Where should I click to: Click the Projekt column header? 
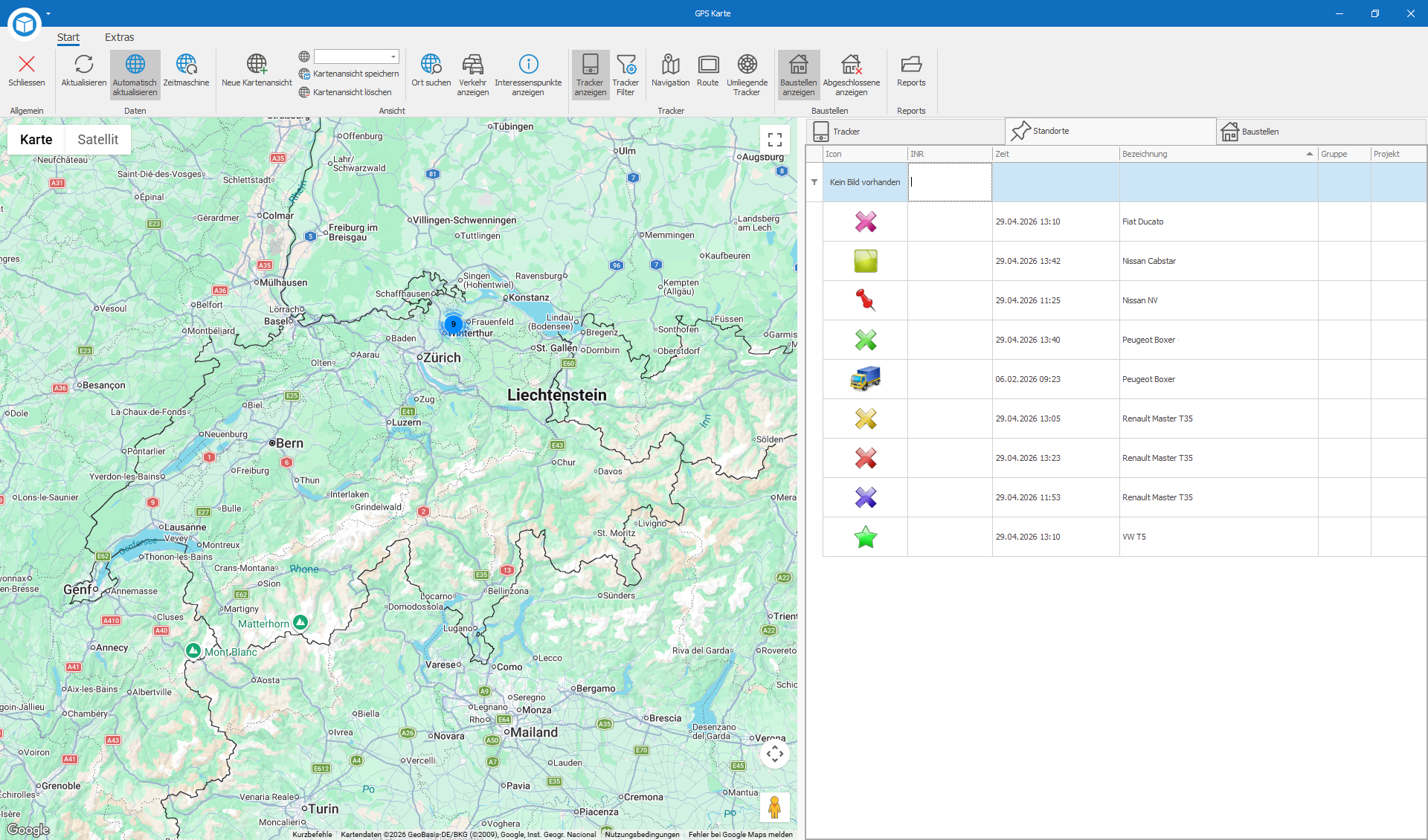(1398, 154)
